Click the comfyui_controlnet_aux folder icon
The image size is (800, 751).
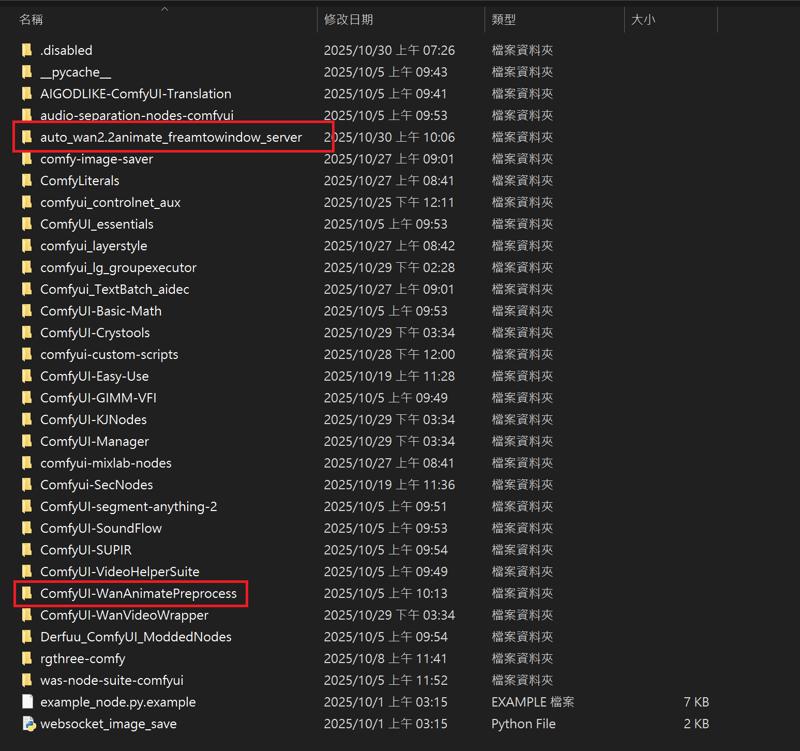click(27, 203)
